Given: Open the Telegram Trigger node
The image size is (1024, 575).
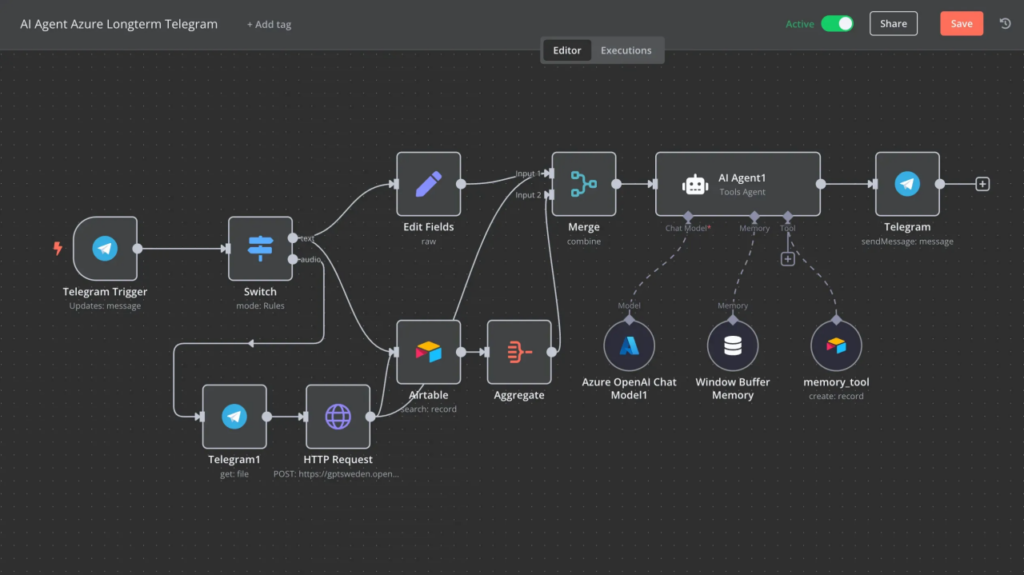Looking at the screenshot, I should tap(105, 248).
